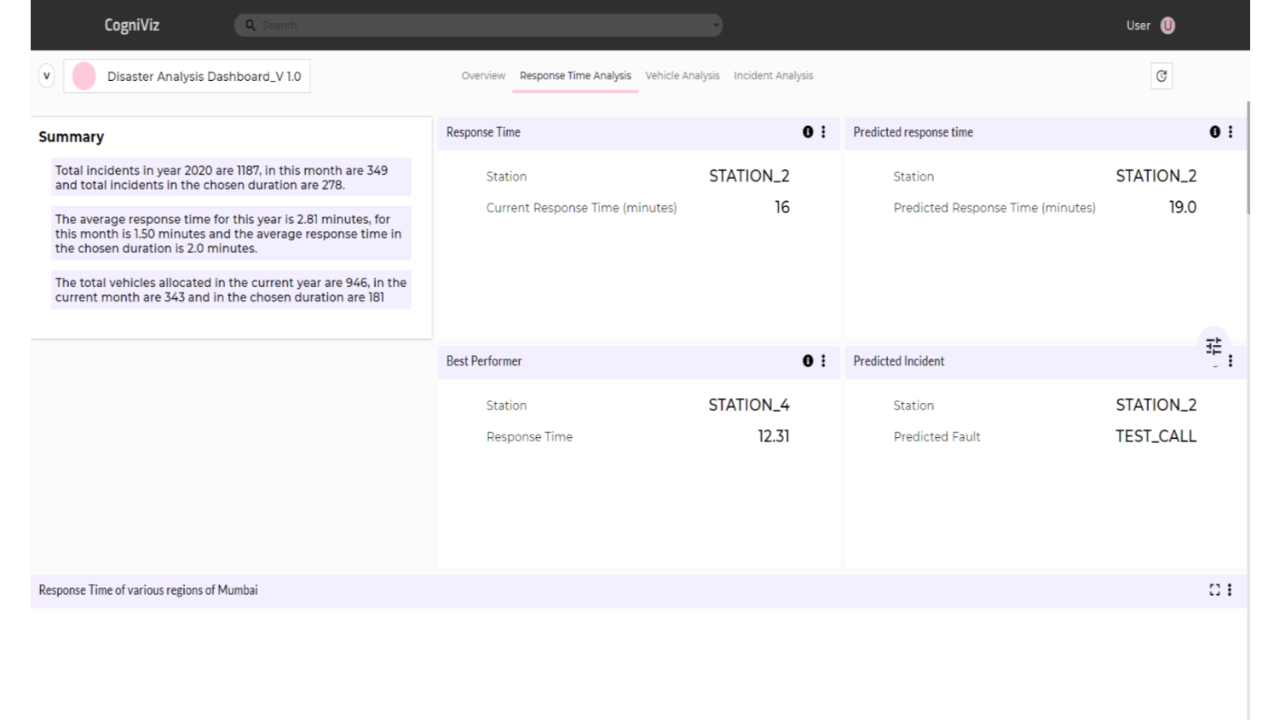Open the floating filter sliders button
This screenshot has width=1280, height=720.
[x=1213, y=345]
